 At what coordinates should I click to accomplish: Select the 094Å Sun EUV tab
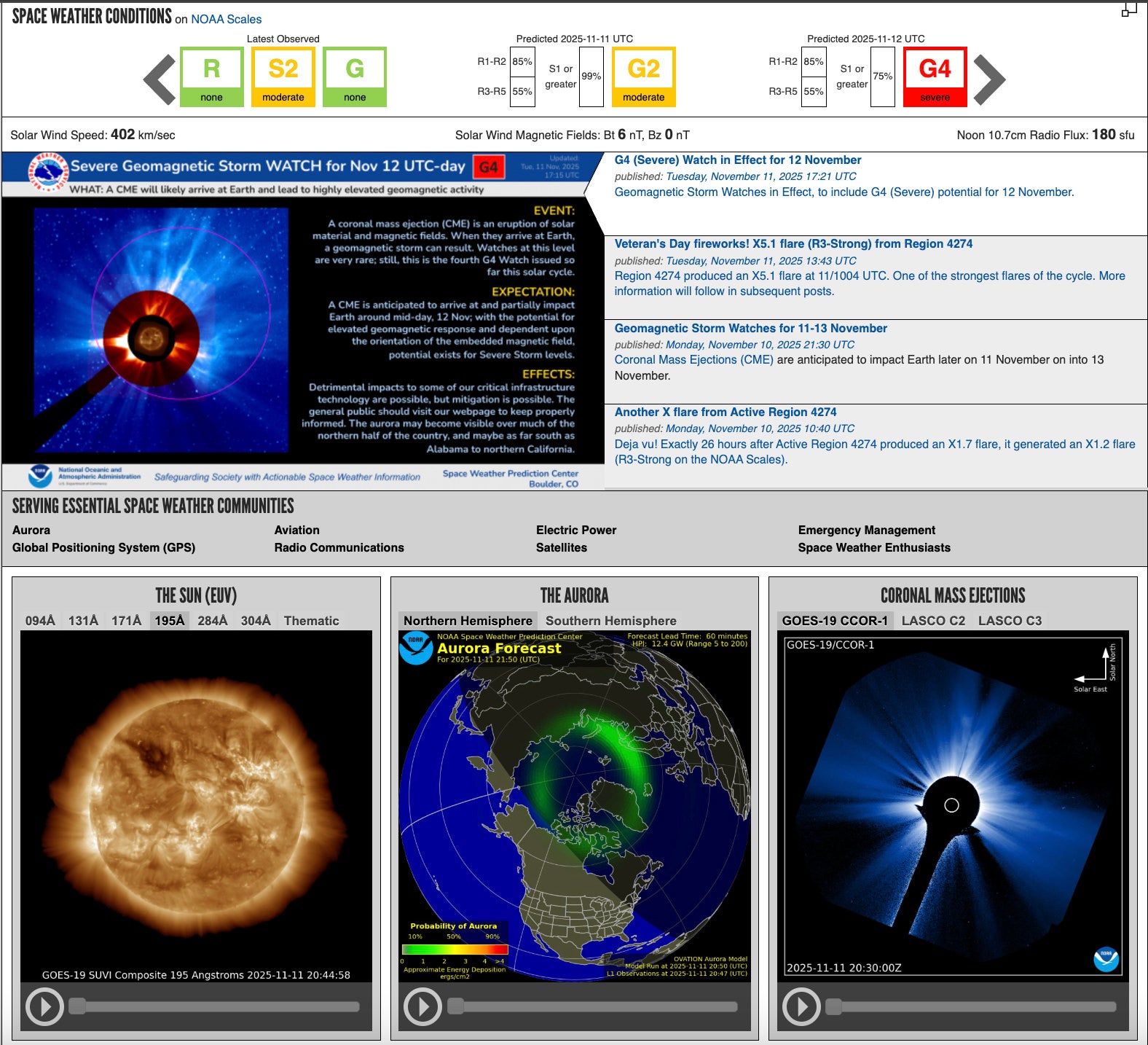click(x=40, y=620)
